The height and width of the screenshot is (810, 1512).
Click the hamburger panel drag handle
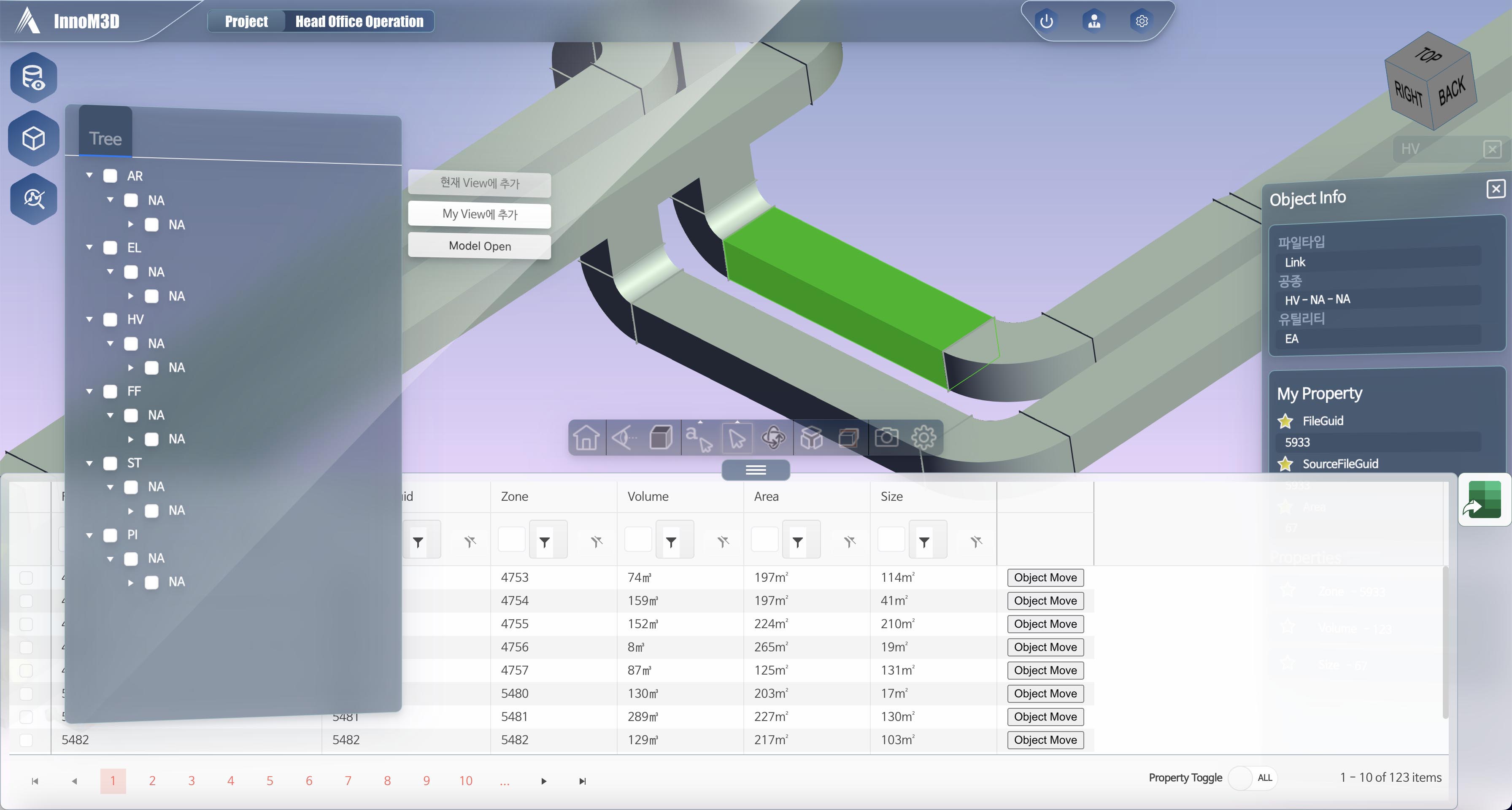pyautogui.click(x=756, y=470)
